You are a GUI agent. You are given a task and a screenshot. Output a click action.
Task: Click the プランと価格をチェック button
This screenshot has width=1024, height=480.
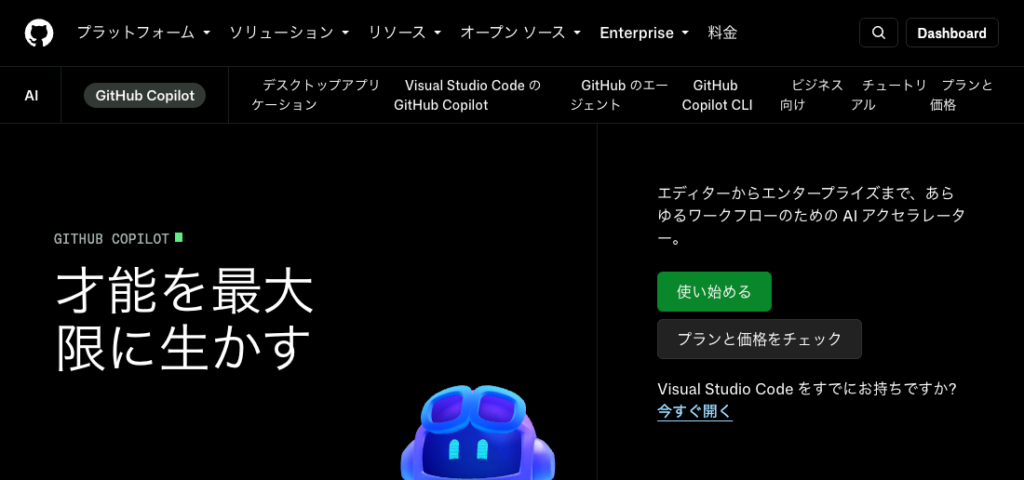pyautogui.click(x=760, y=339)
